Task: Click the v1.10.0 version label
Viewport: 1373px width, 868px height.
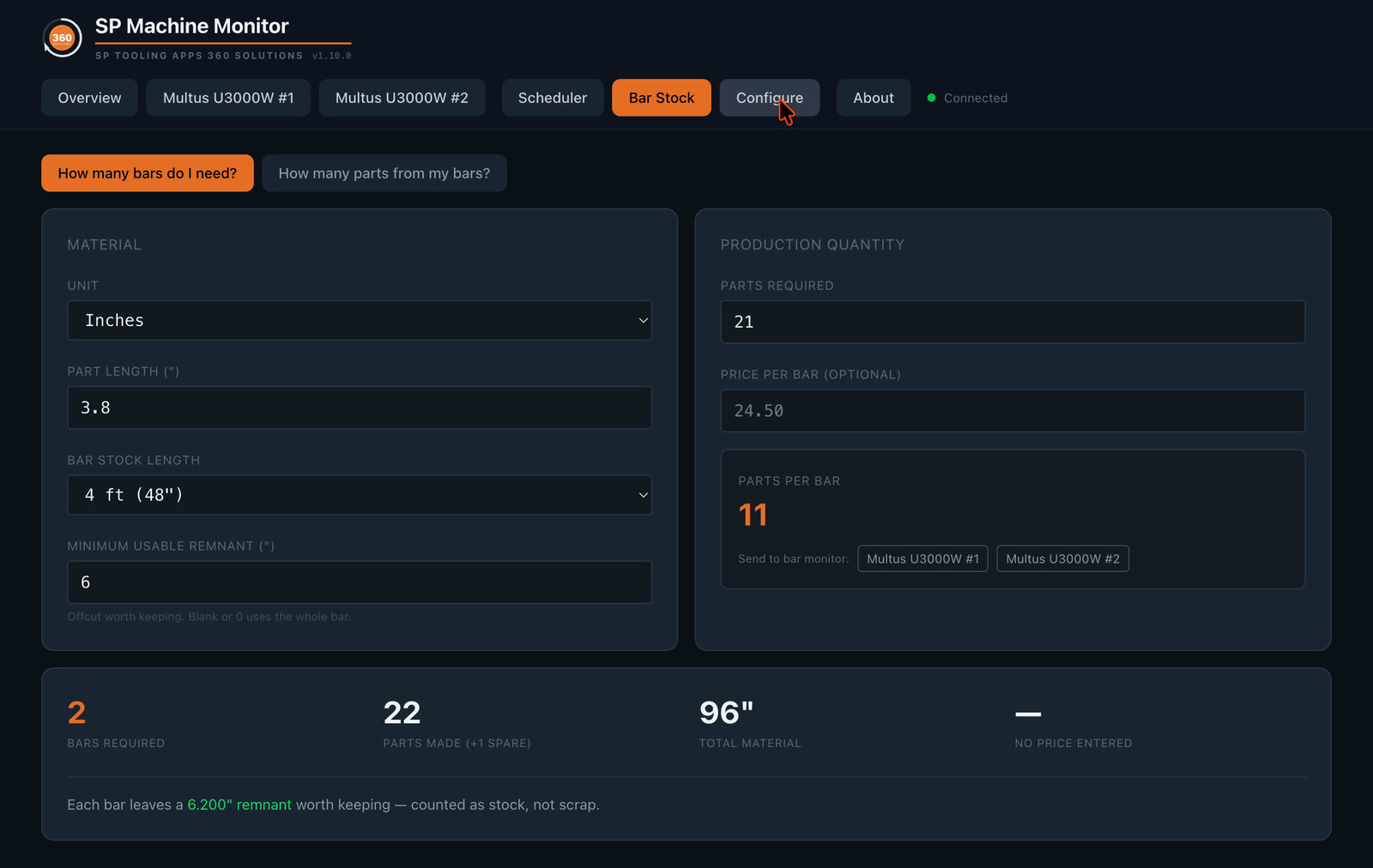Action: pos(331,56)
